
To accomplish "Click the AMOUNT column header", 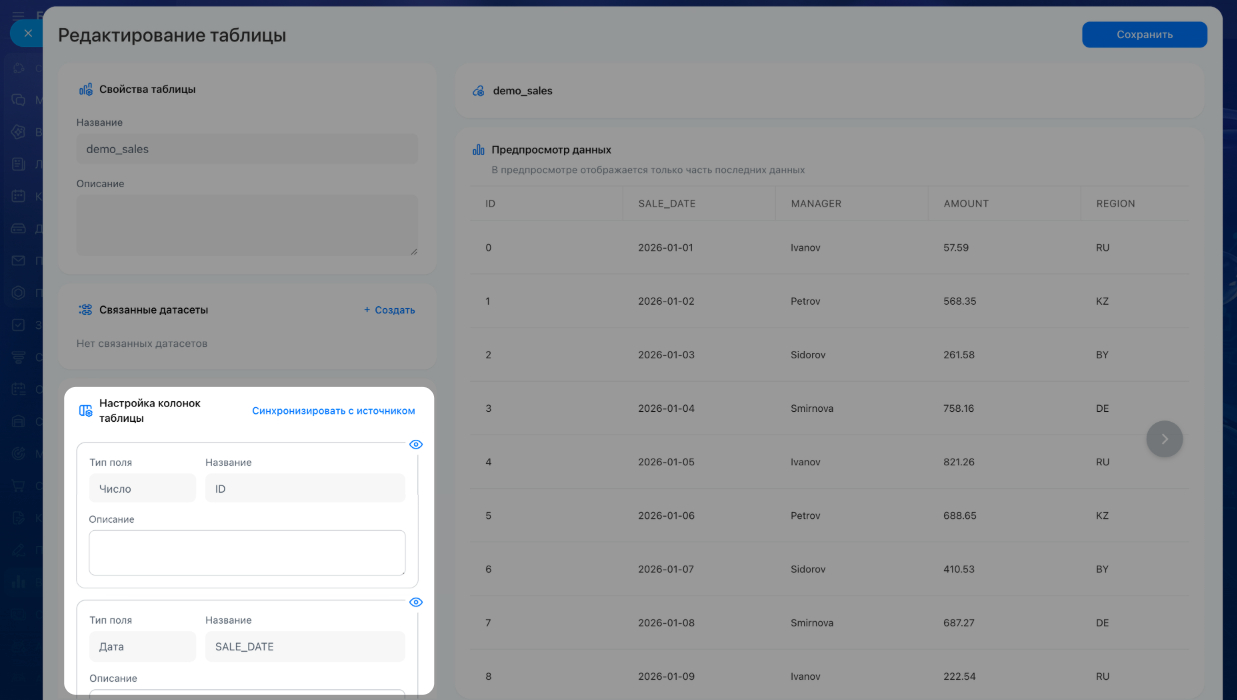I will pyautogui.click(x=966, y=204).
